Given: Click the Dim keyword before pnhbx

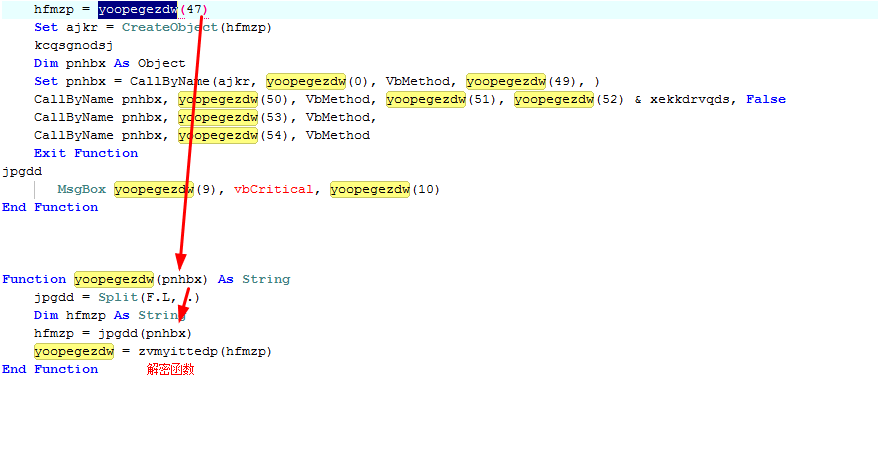Looking at the screenshot, I should click(x=46, y=63).
